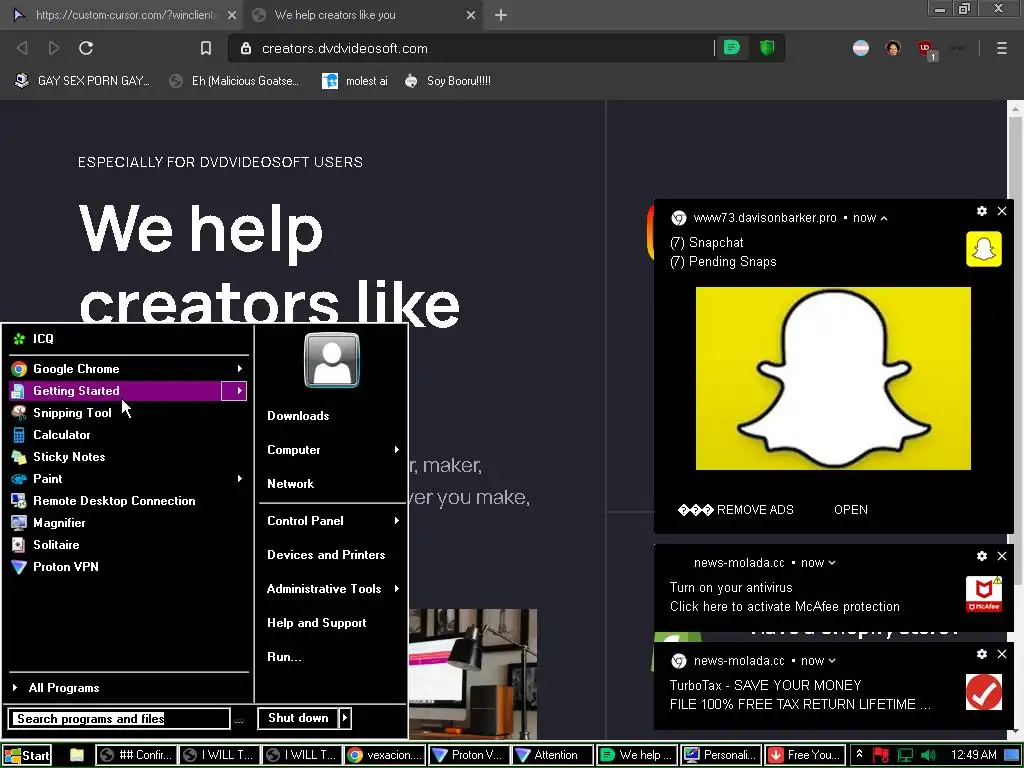Open Snapchat notification settings gear
The width and height of the screenshot is (1024, 768).
(982, 211)
